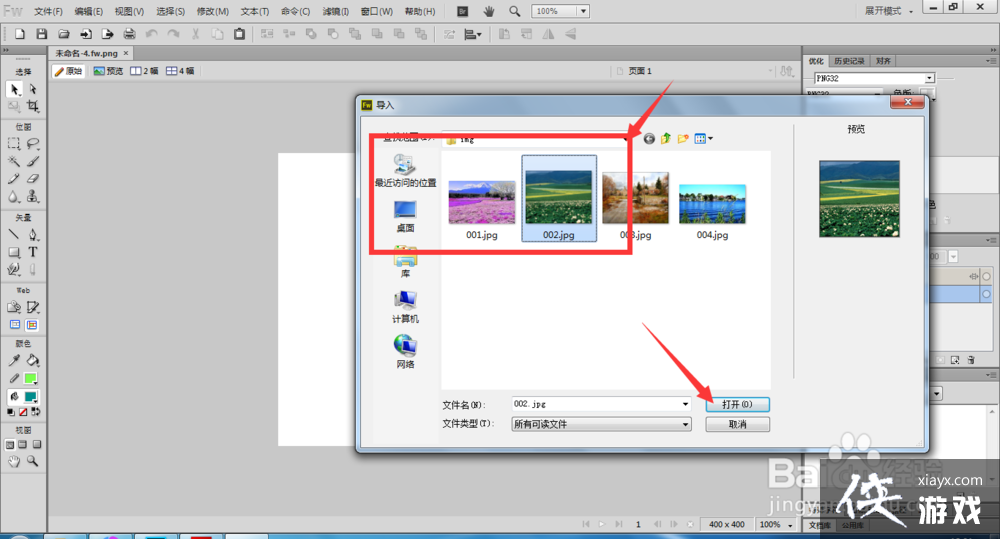Switch to the 2 幅 (2-Up) view
Screen dimensions: 1000x539
click(145, 71)
